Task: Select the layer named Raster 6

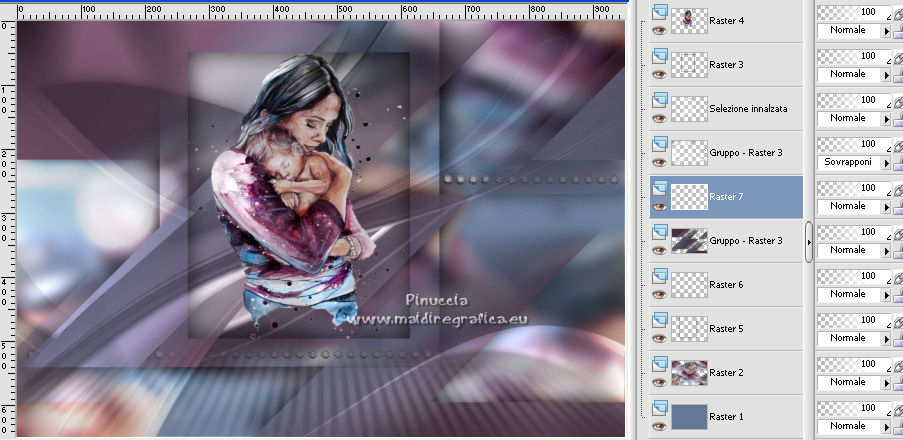Action: pos(726,285)
